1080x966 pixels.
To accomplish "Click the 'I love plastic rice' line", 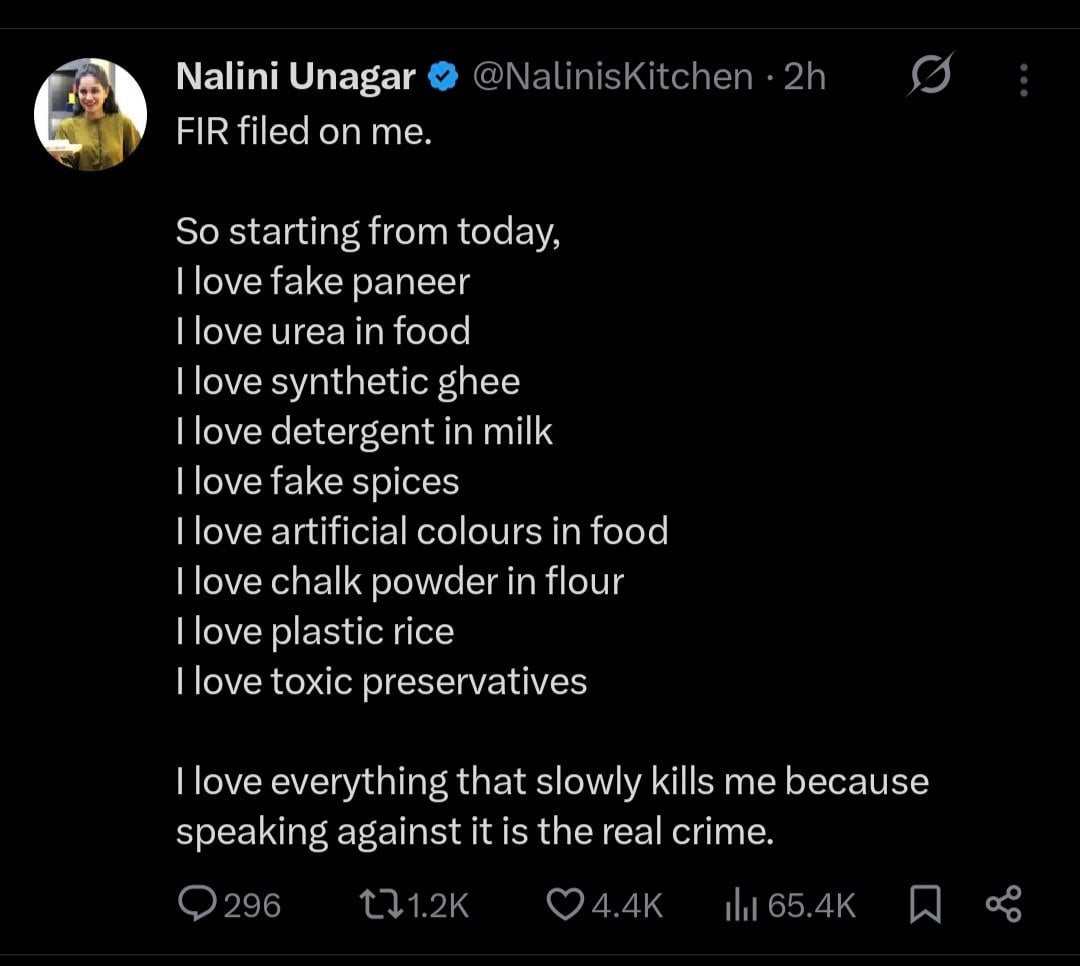I will point(315,631).
